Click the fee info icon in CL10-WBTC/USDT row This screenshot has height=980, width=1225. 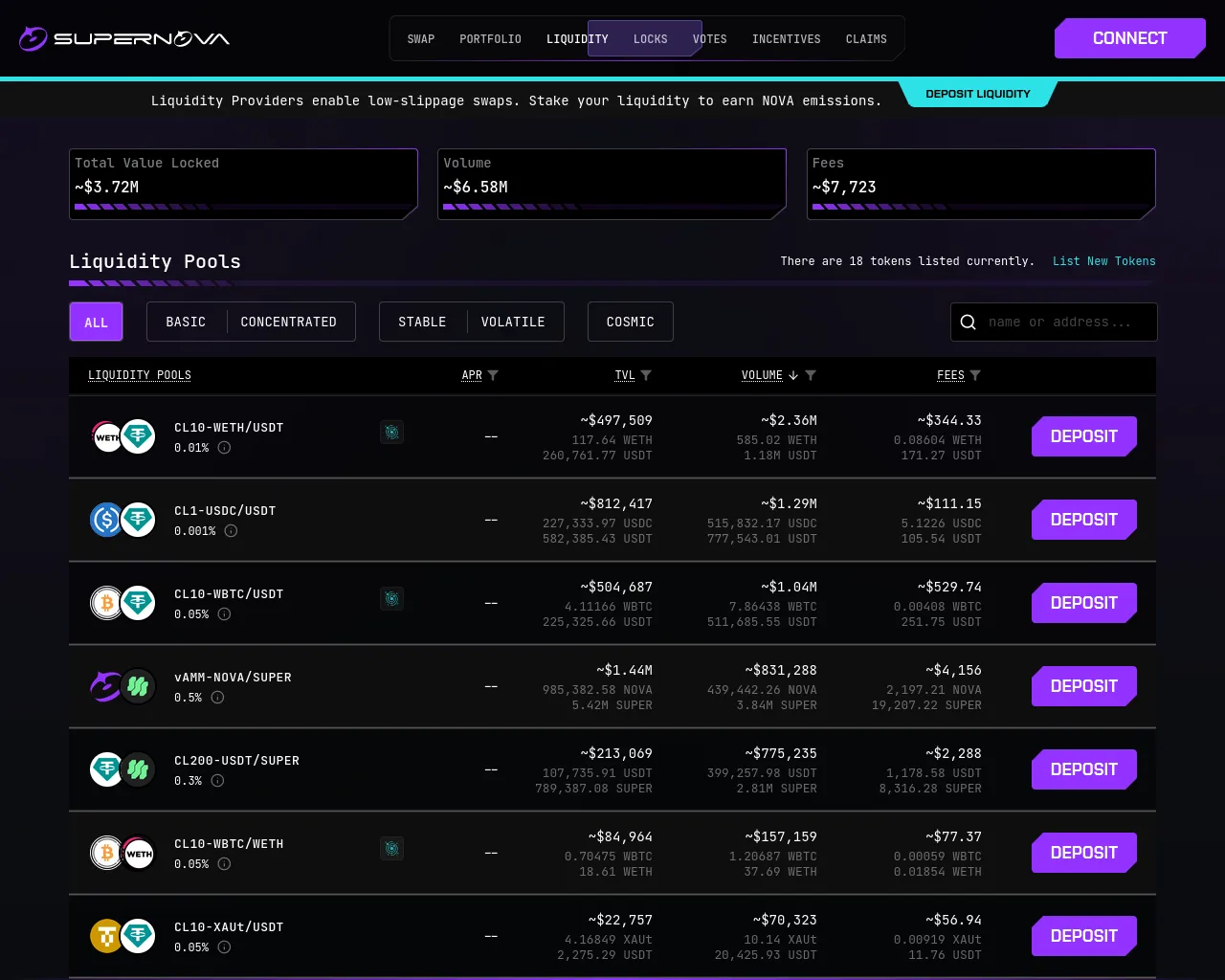pos(224,614)
